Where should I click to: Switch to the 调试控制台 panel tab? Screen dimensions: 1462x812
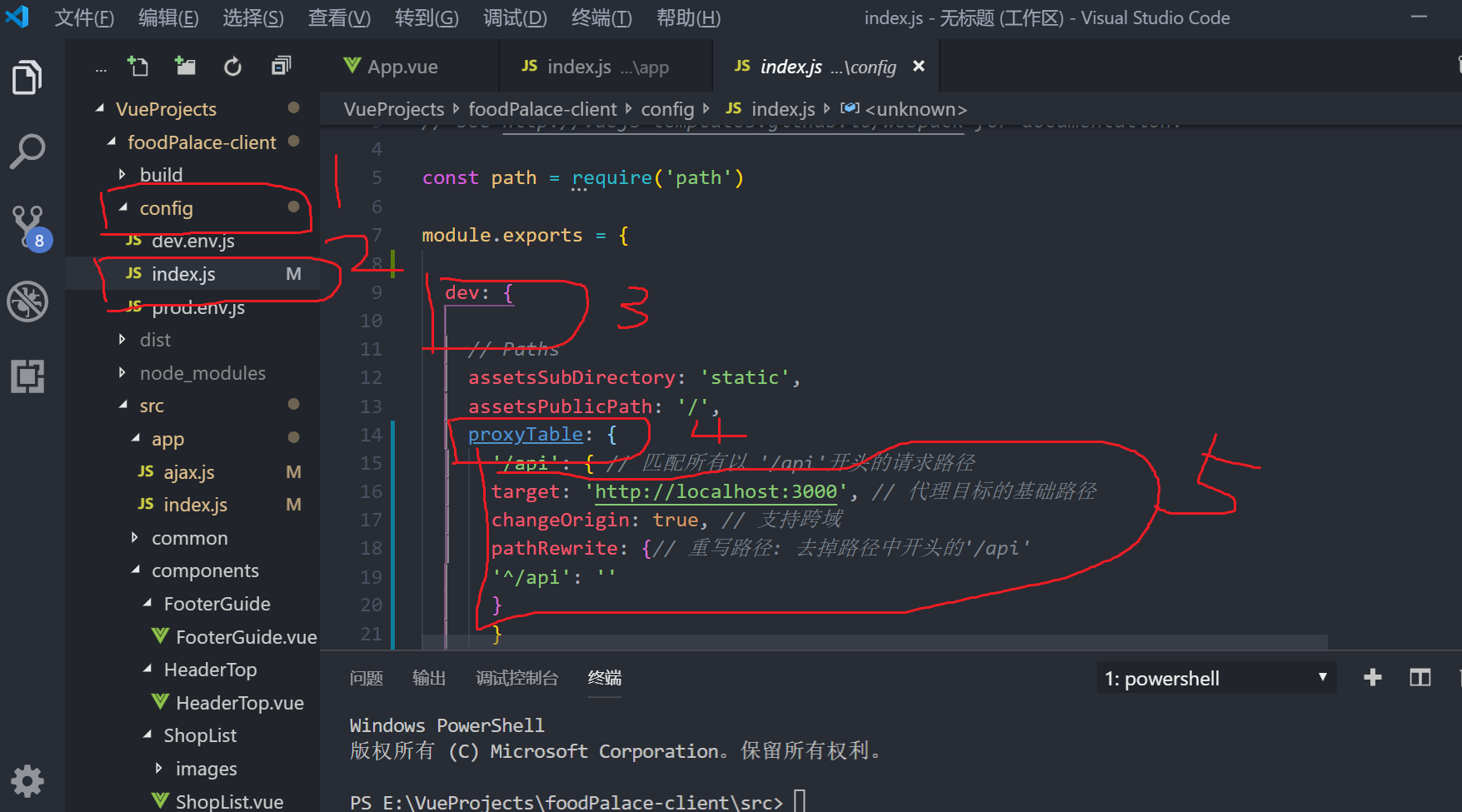tap(516, 678)
